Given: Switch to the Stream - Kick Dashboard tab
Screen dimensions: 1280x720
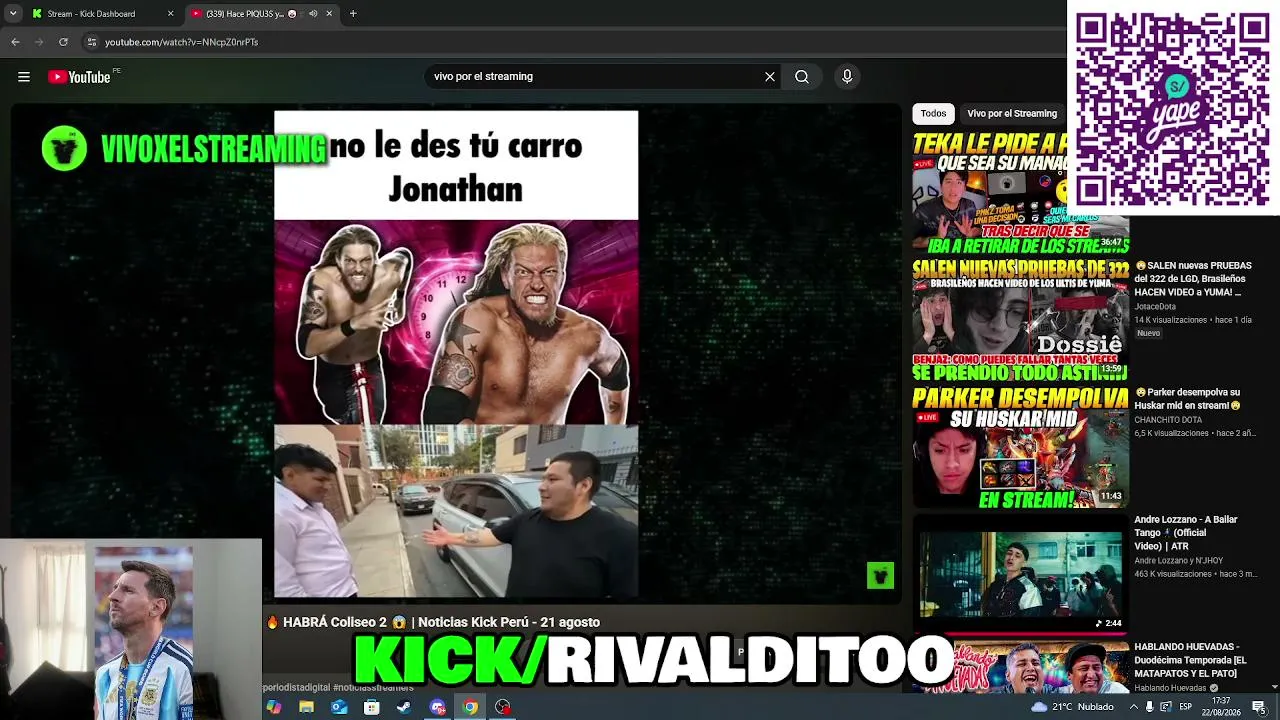Looking at the screenshot, I should pos(102,14).
